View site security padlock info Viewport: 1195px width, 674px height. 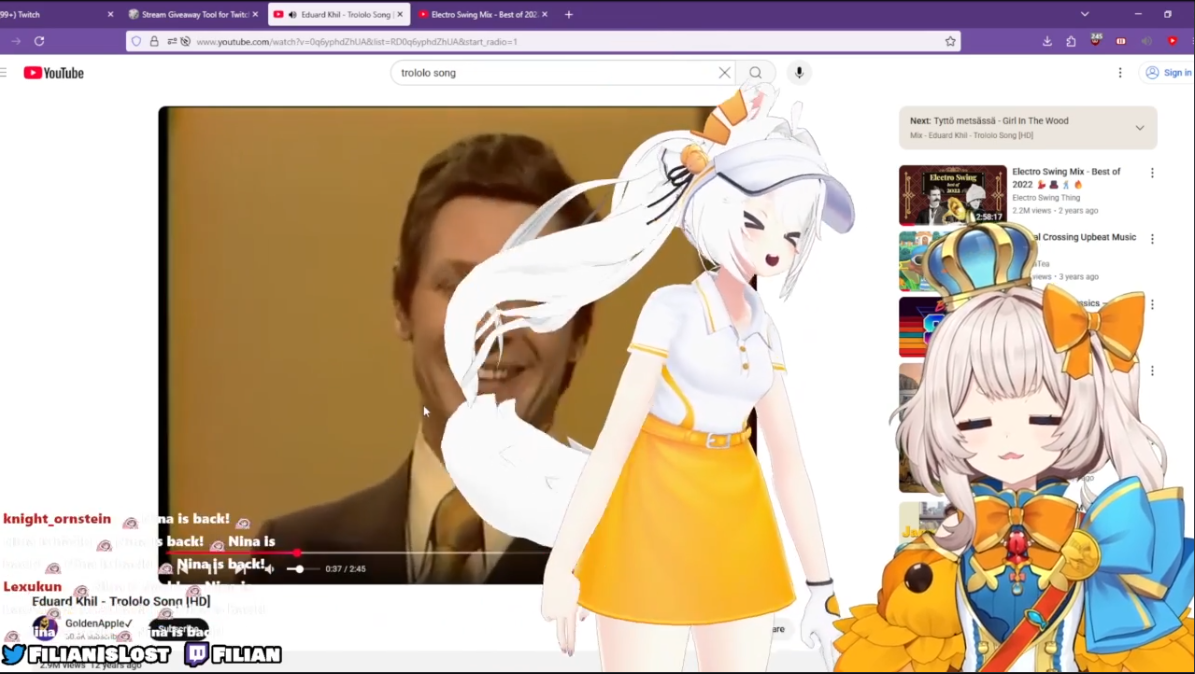pyautogui.click(x=154, y=41)
